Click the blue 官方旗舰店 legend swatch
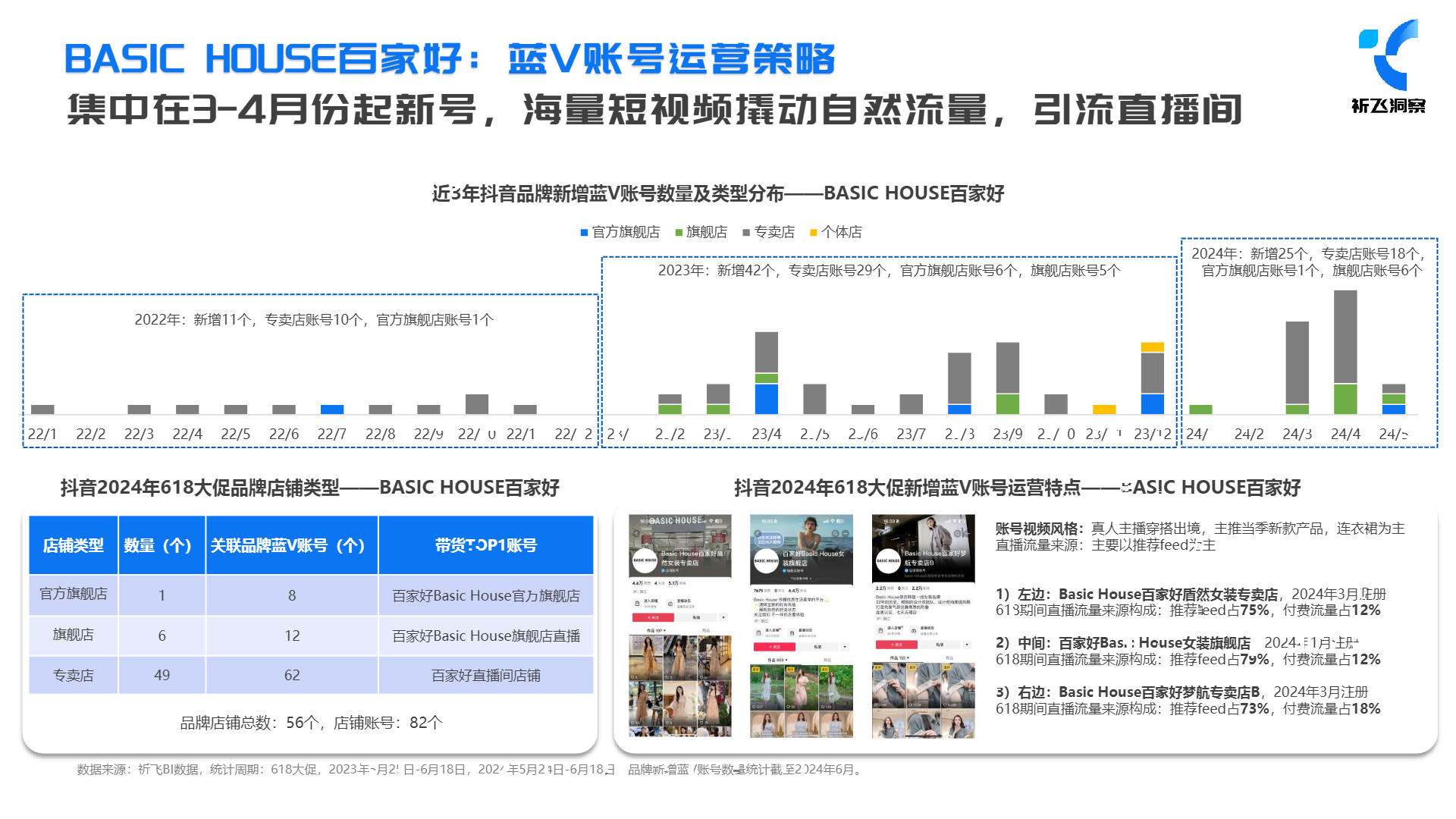The height and width of the screenshot is (819, 1456). (x=584, y=233)
